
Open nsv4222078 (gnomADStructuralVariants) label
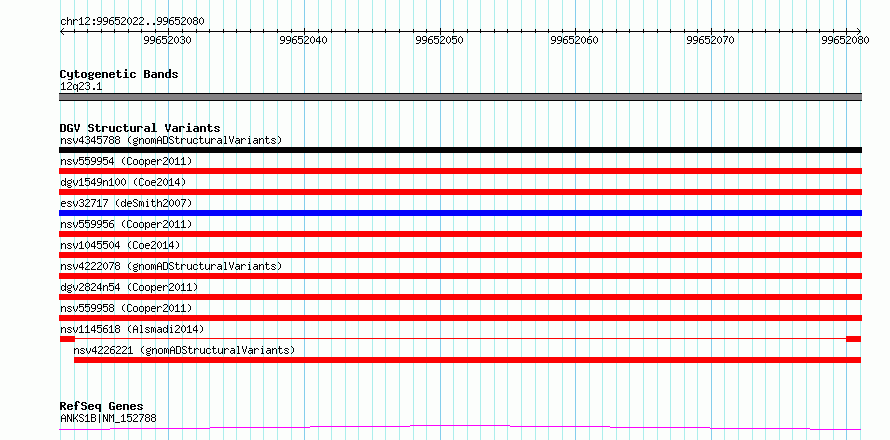coord(171,266)
